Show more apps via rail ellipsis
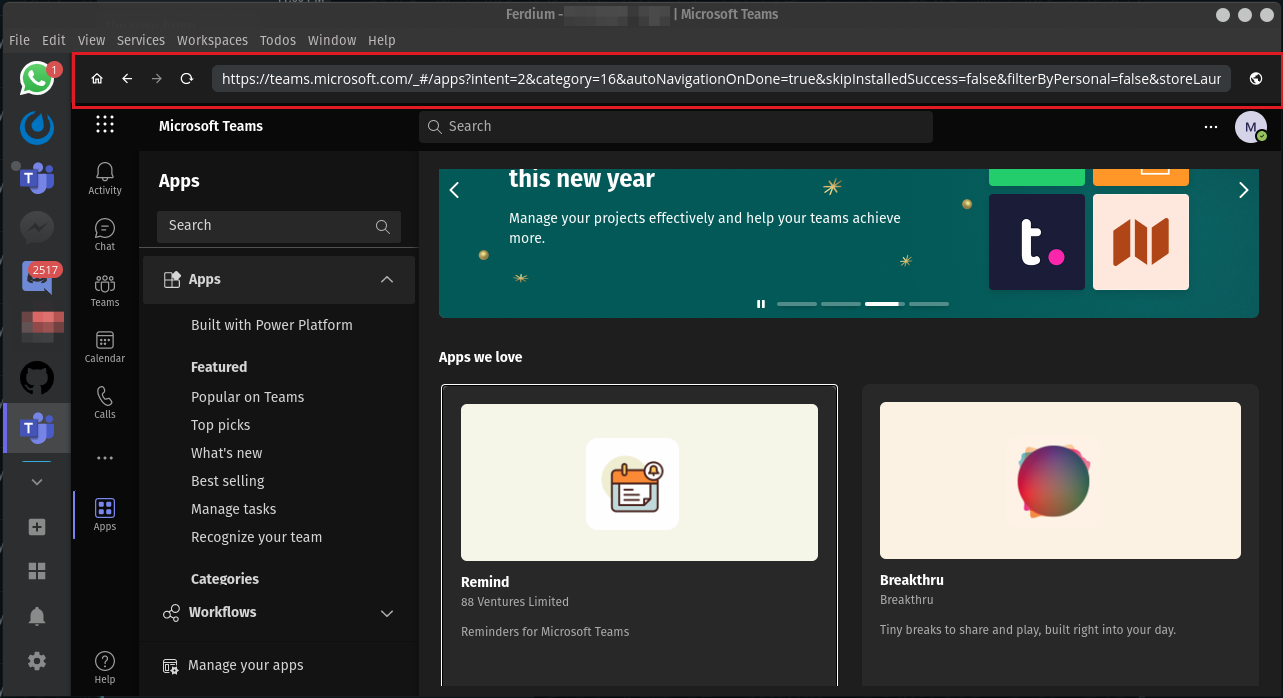The image size is (1283, 698). coord(105,458)
